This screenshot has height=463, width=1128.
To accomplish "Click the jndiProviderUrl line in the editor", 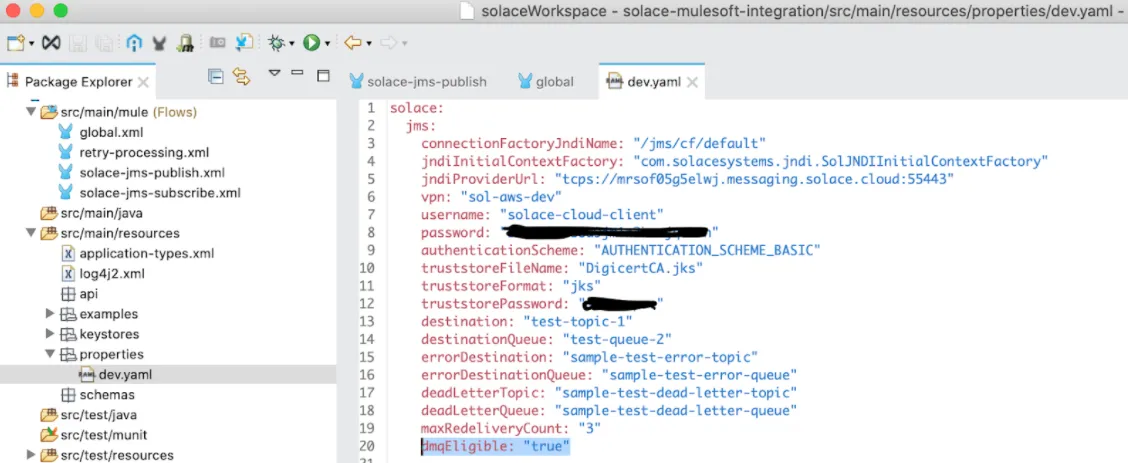I will tap(688, 178).
